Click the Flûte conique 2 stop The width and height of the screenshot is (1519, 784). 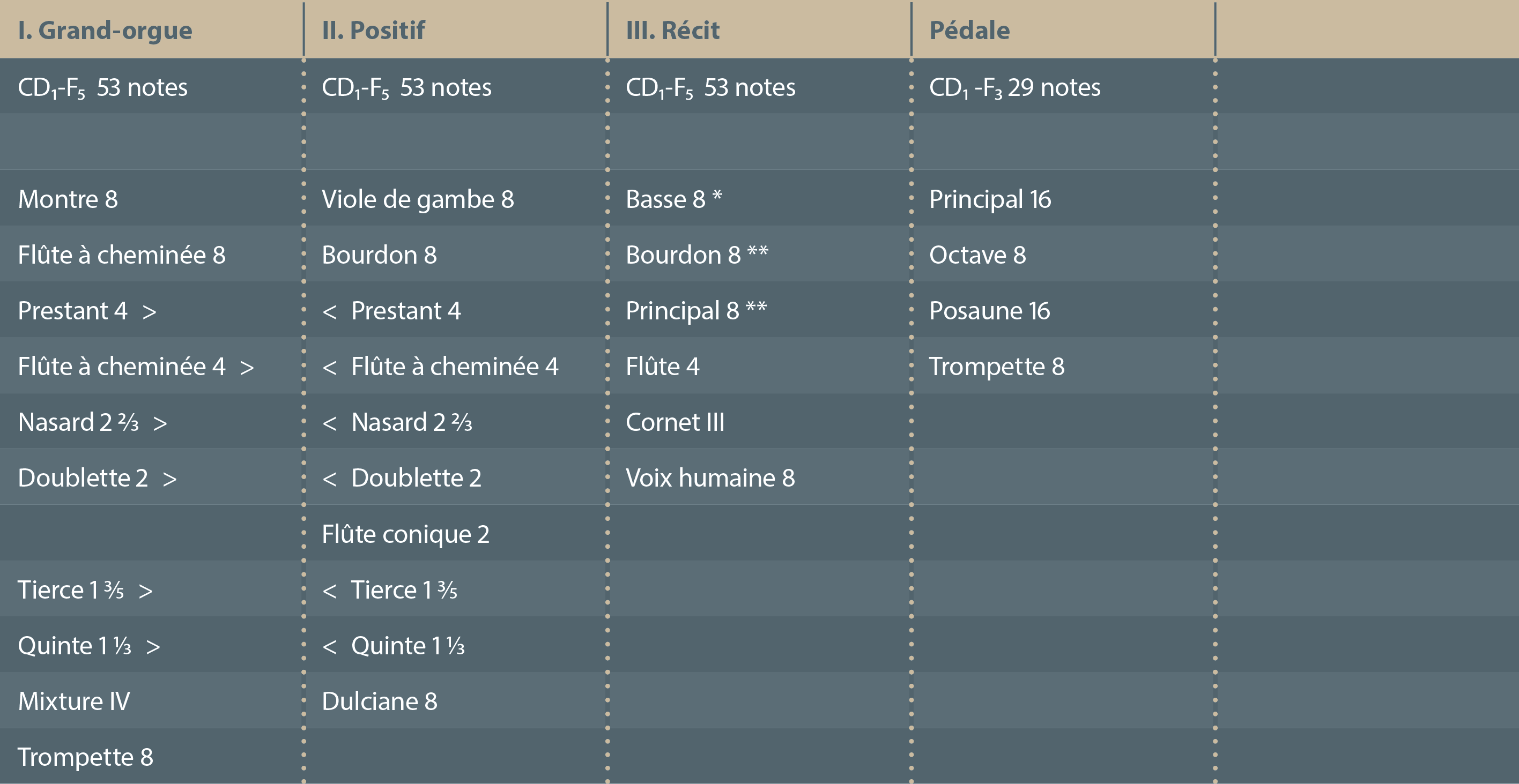click(x=405, y=534)
